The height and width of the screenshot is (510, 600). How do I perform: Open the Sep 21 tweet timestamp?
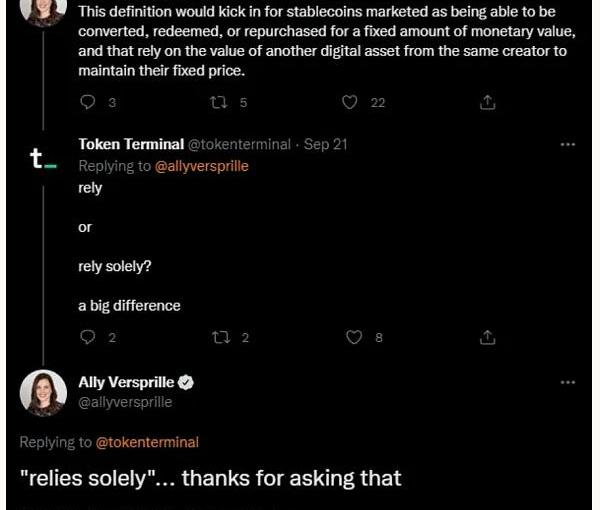tap(325, 145)
